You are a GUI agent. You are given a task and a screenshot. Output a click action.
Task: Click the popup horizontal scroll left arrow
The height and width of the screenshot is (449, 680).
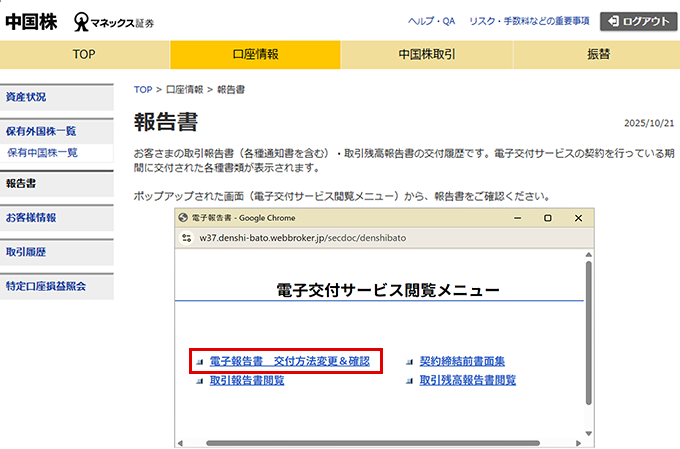coord(180,443)
